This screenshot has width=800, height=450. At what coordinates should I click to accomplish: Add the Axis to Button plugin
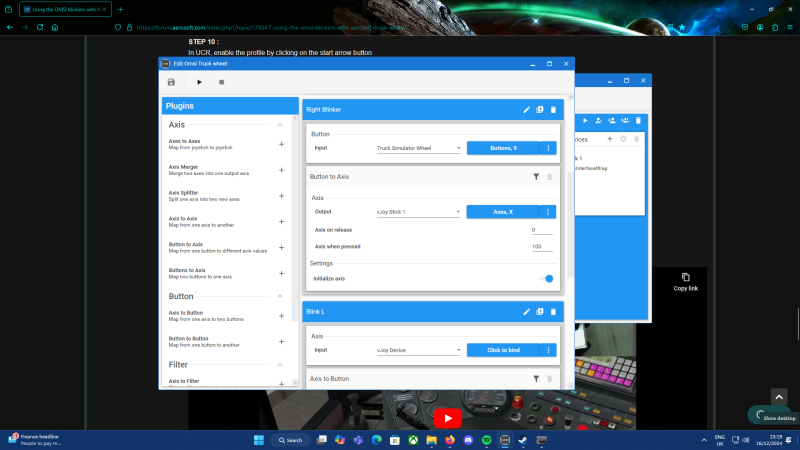282,316
